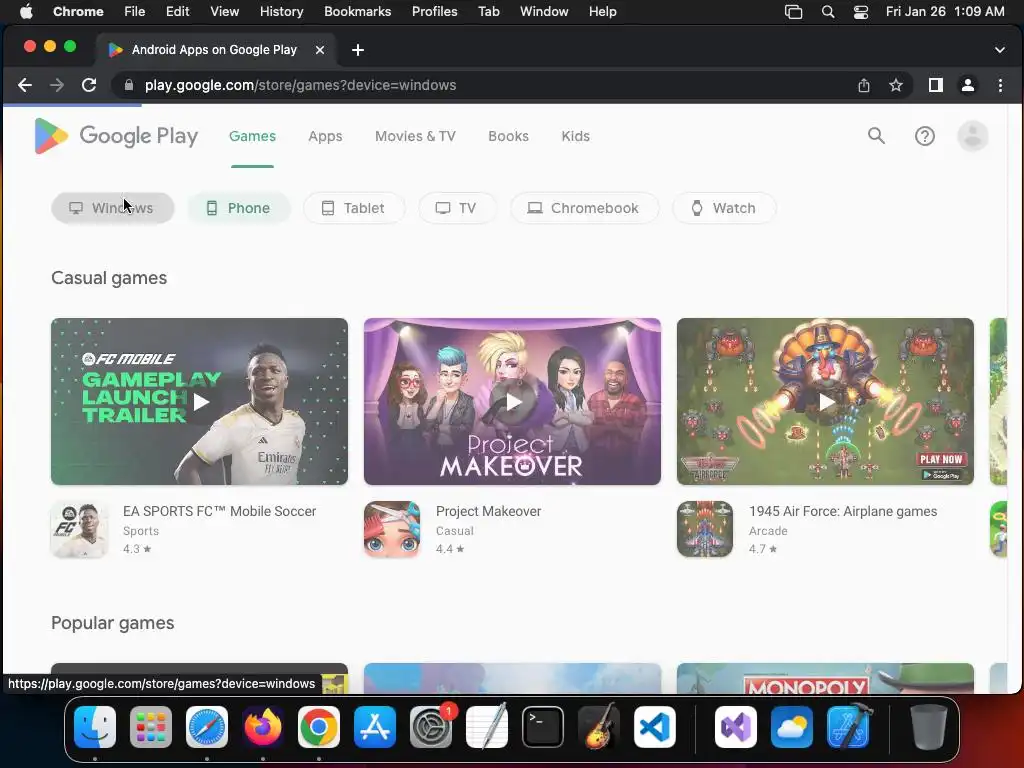Select the Watch device filter
1024x768 pixels.
point(724,208)
